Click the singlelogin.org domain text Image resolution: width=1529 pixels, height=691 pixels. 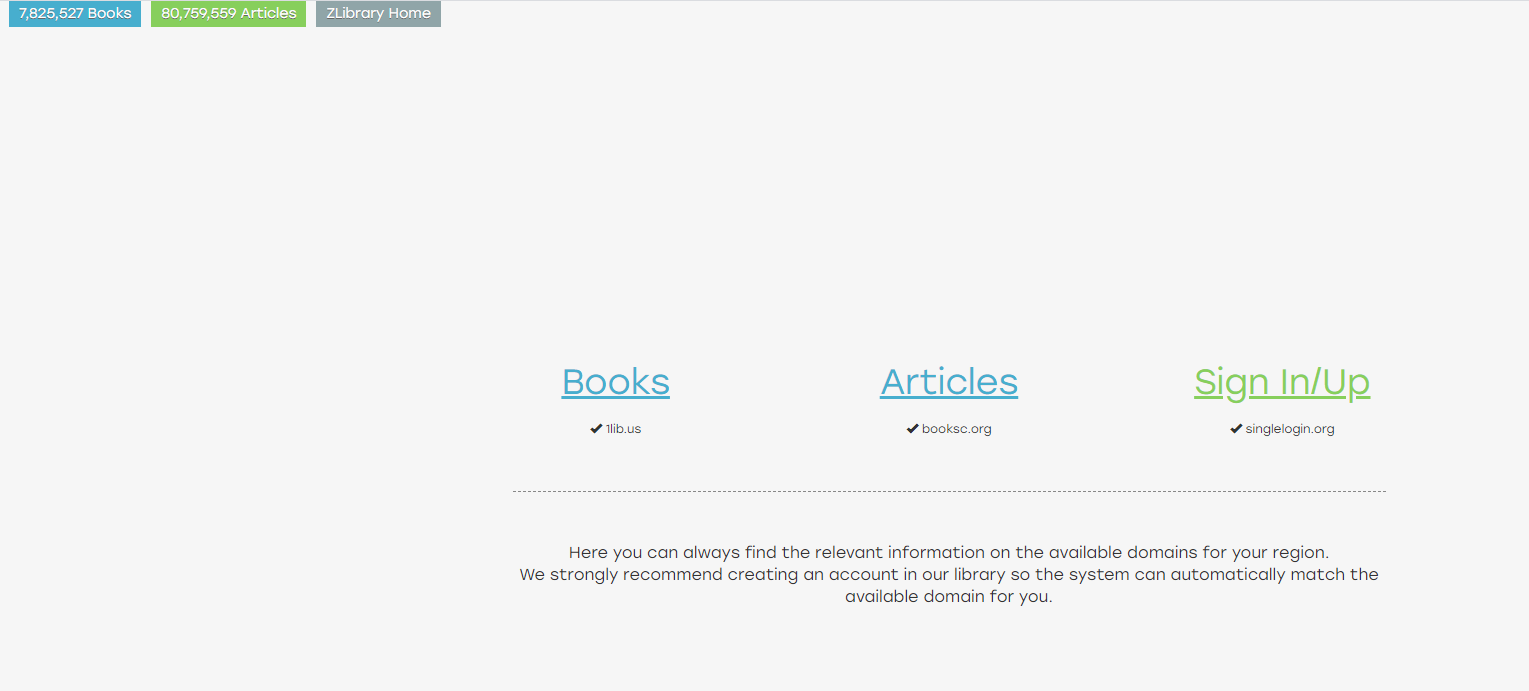coord(1290,429)
